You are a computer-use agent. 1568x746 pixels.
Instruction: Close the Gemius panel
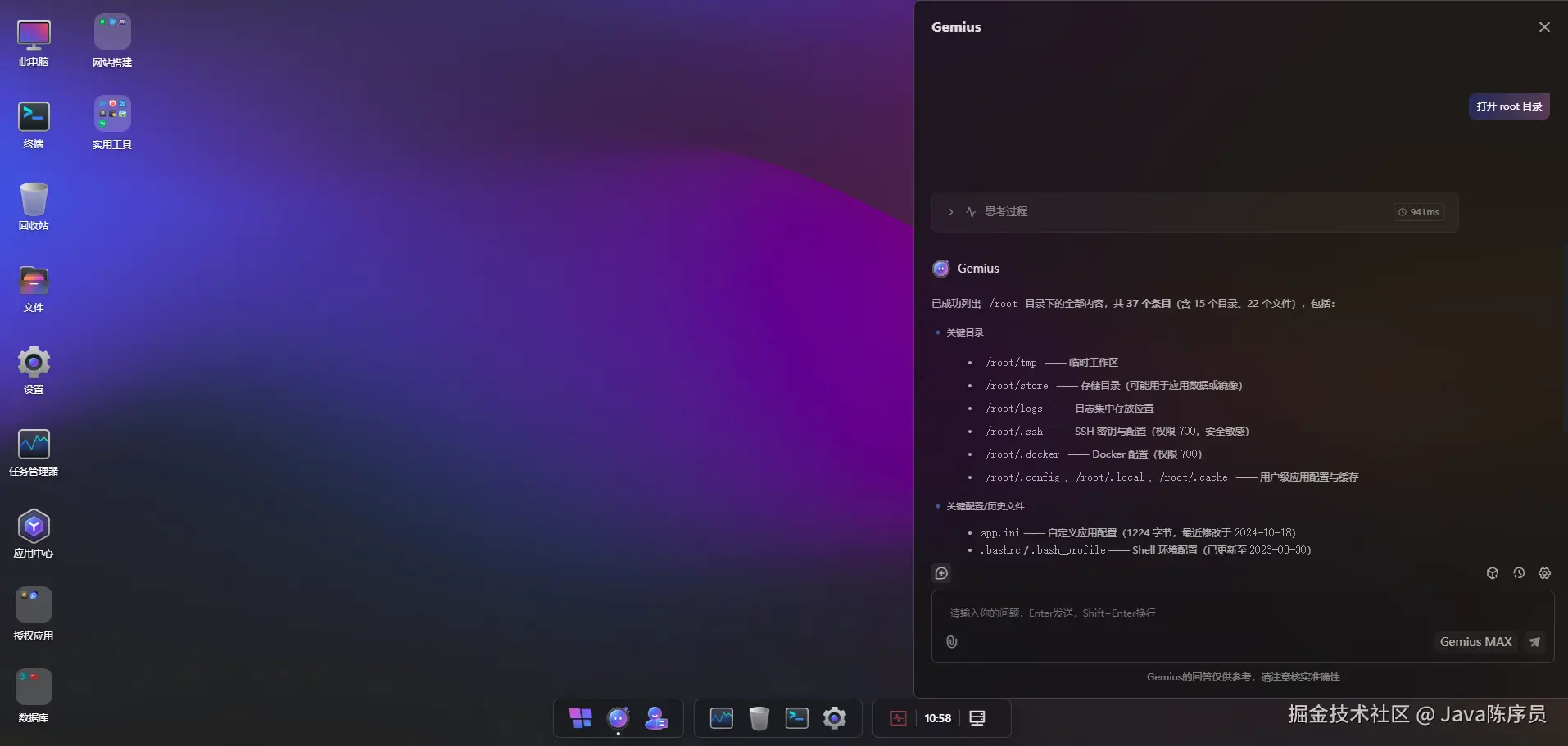pos(1544,27)
